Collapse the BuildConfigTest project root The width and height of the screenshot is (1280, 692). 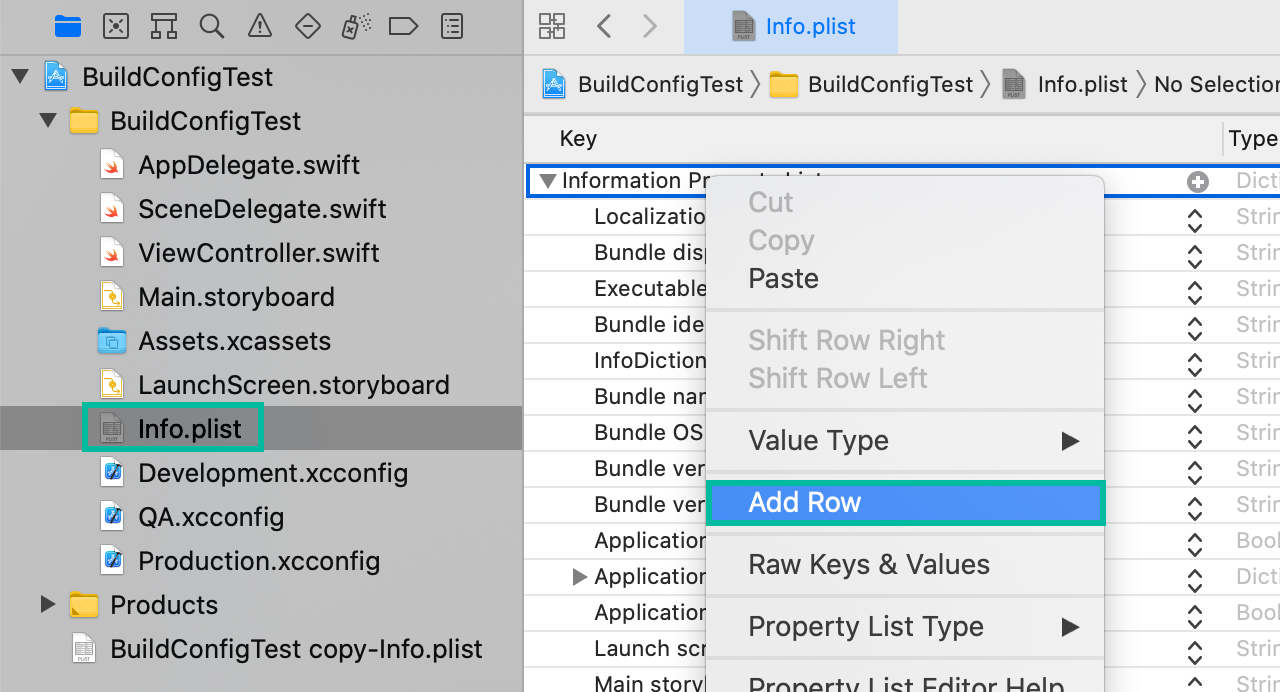20,77
